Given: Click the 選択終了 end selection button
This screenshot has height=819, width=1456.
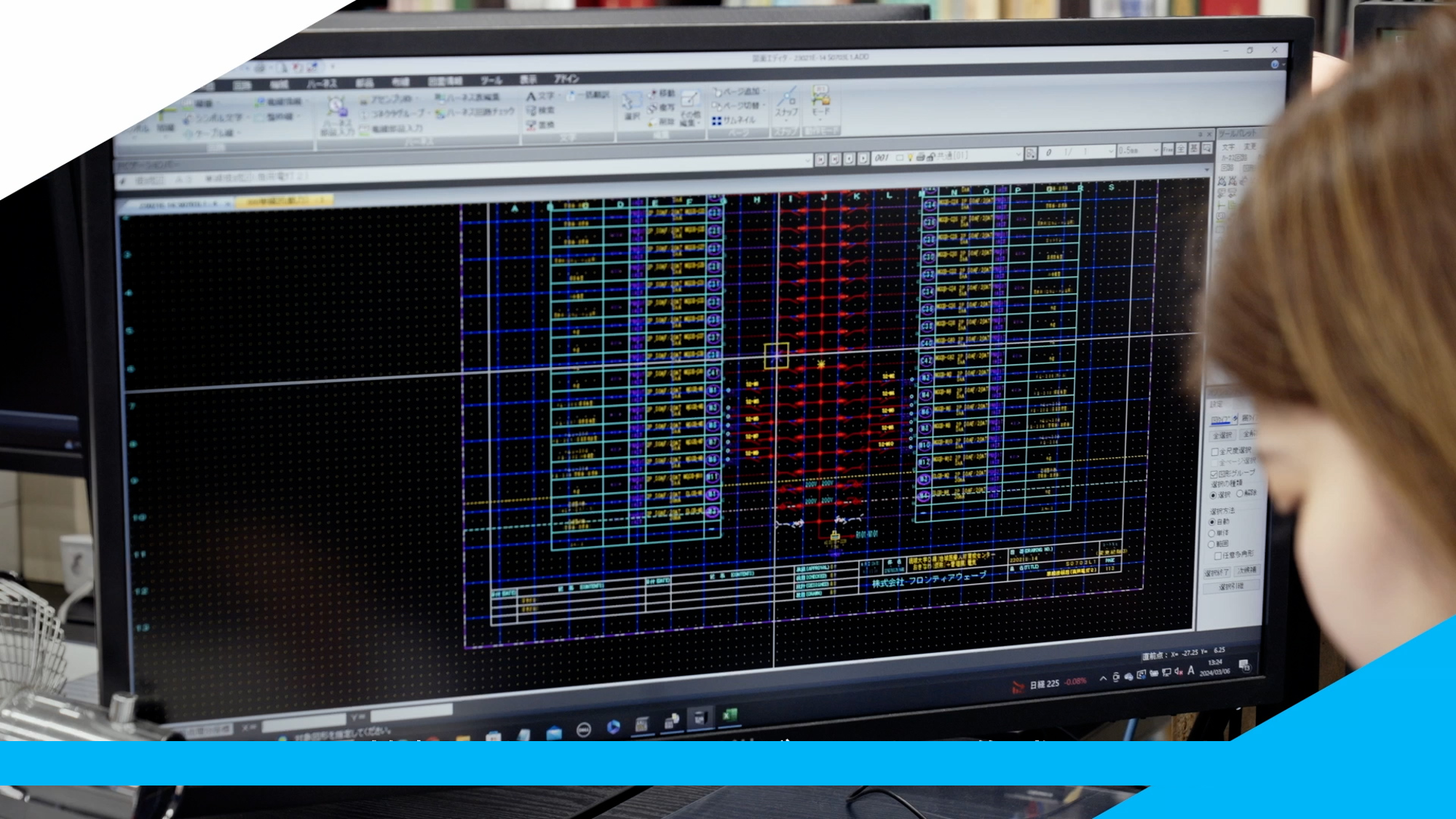Looking at the screenshot, I should 1217,572.
